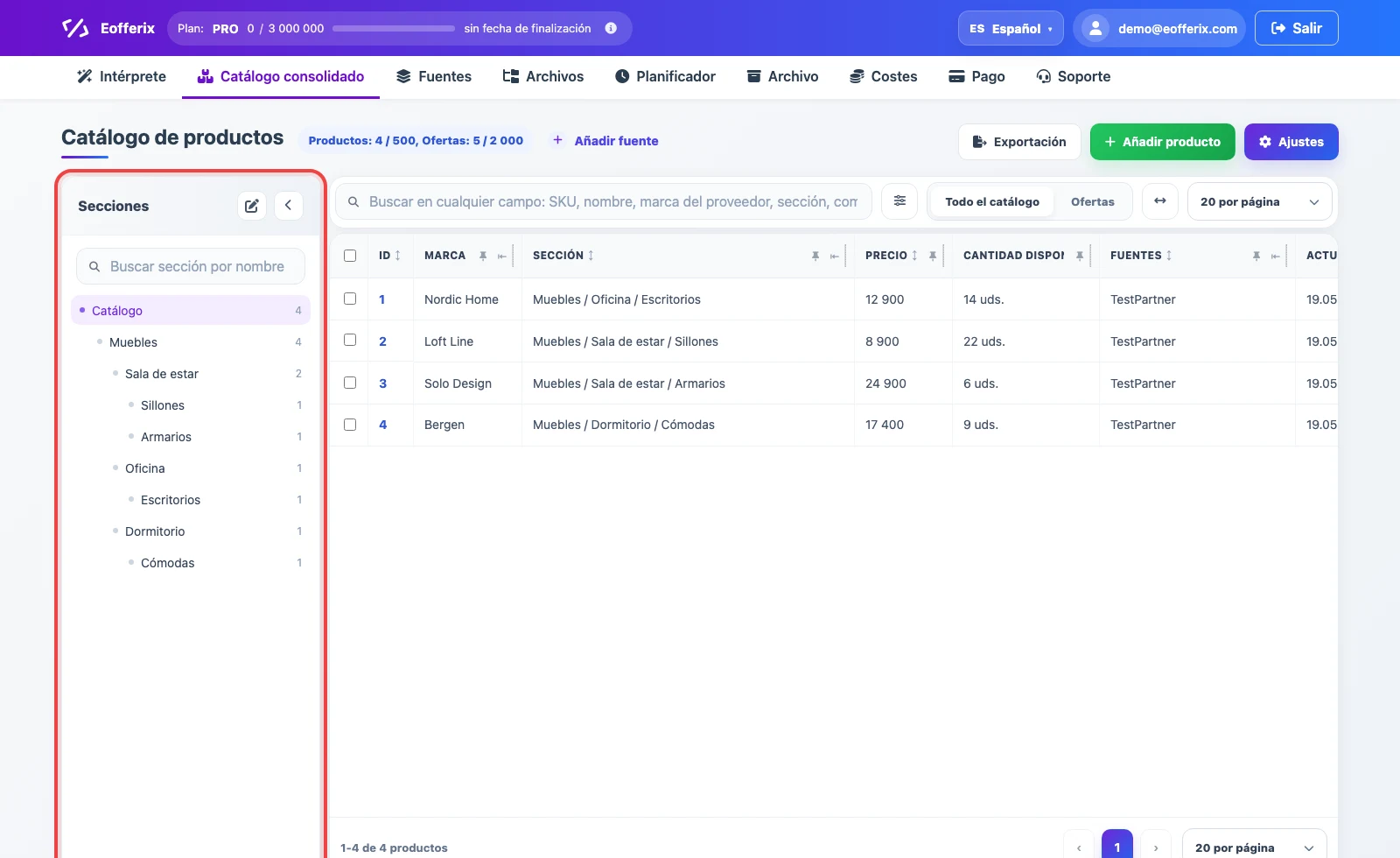Screen dimensions: 1400x858
Task: Click the plan usage progress bar
Action: pyautogui.click(x=394, y=29)
